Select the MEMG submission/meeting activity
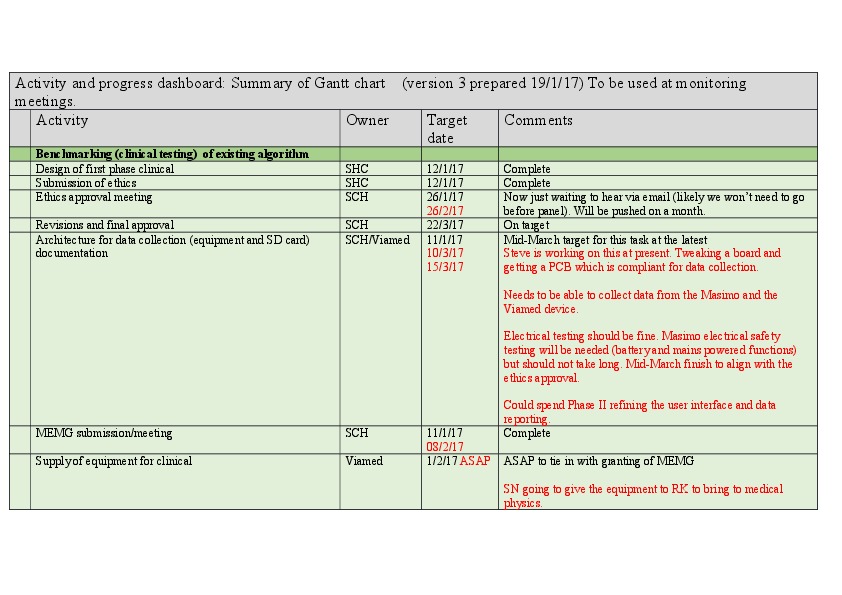The width and height of the screenshot is (842, 595). pyautogui.click(x=104, y=433)
